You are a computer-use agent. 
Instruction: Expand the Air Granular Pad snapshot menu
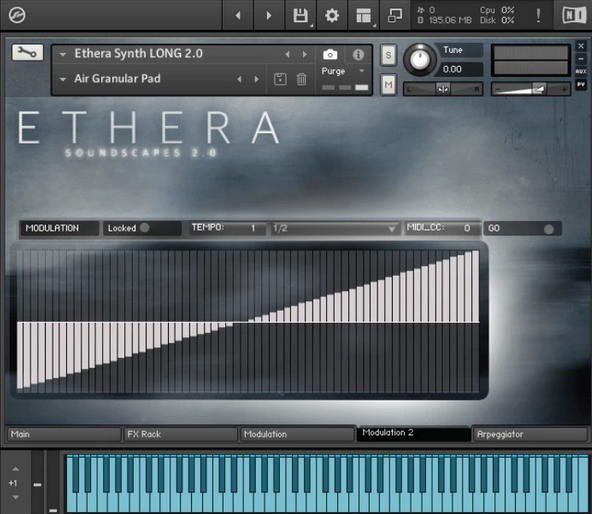(x=63, y=79)
